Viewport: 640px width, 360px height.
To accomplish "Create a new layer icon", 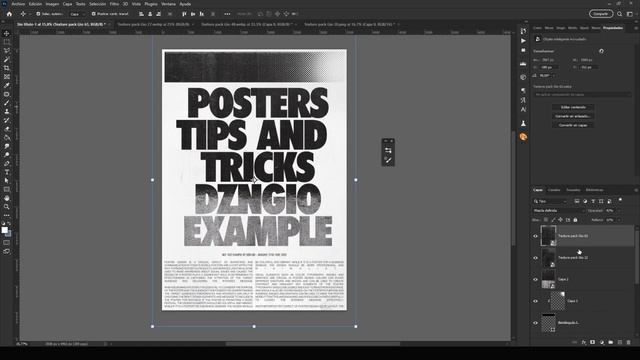I will point(620,342).
